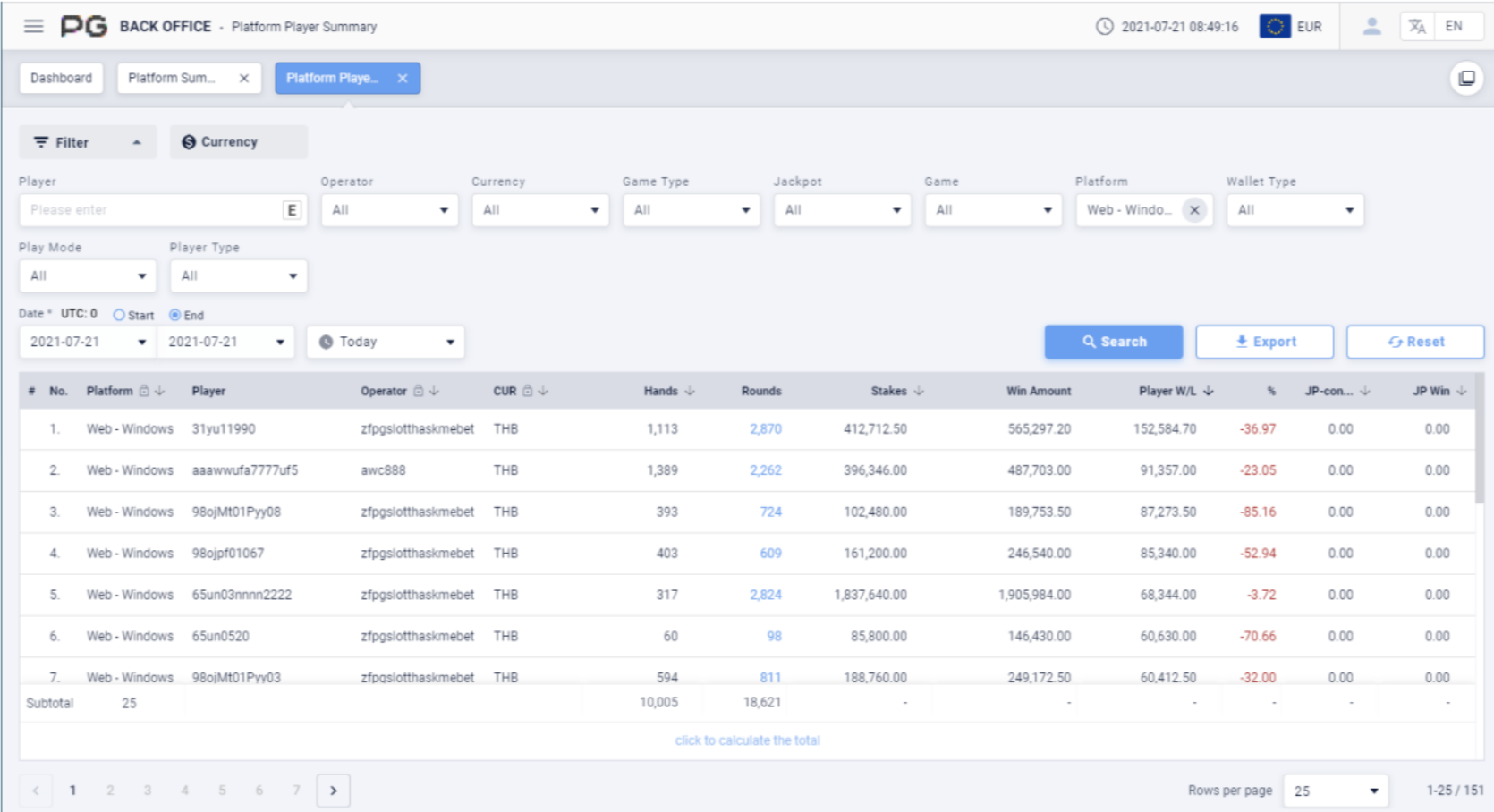Open the Today date range dropdown
1494x812 pixels.
coord(386,342)
